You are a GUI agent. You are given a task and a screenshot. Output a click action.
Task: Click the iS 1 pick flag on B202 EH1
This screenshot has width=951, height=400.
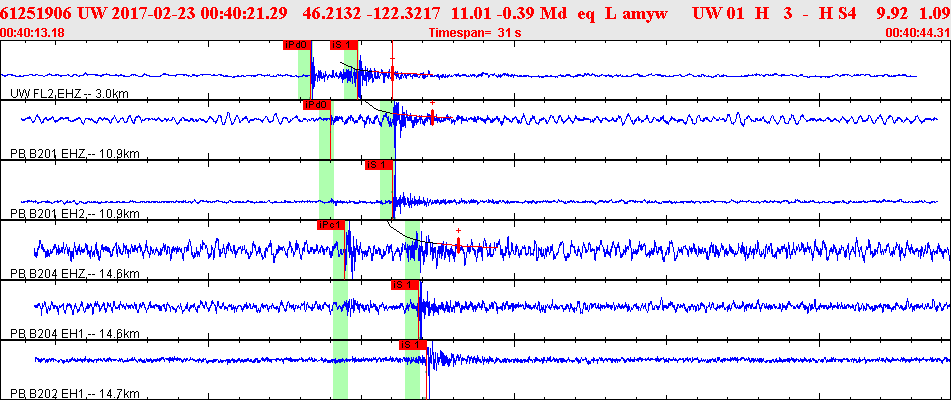(413, 345)
